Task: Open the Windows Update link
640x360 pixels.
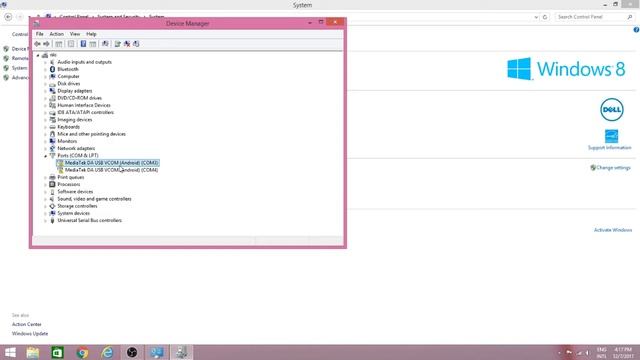Action: pos(30,334)
